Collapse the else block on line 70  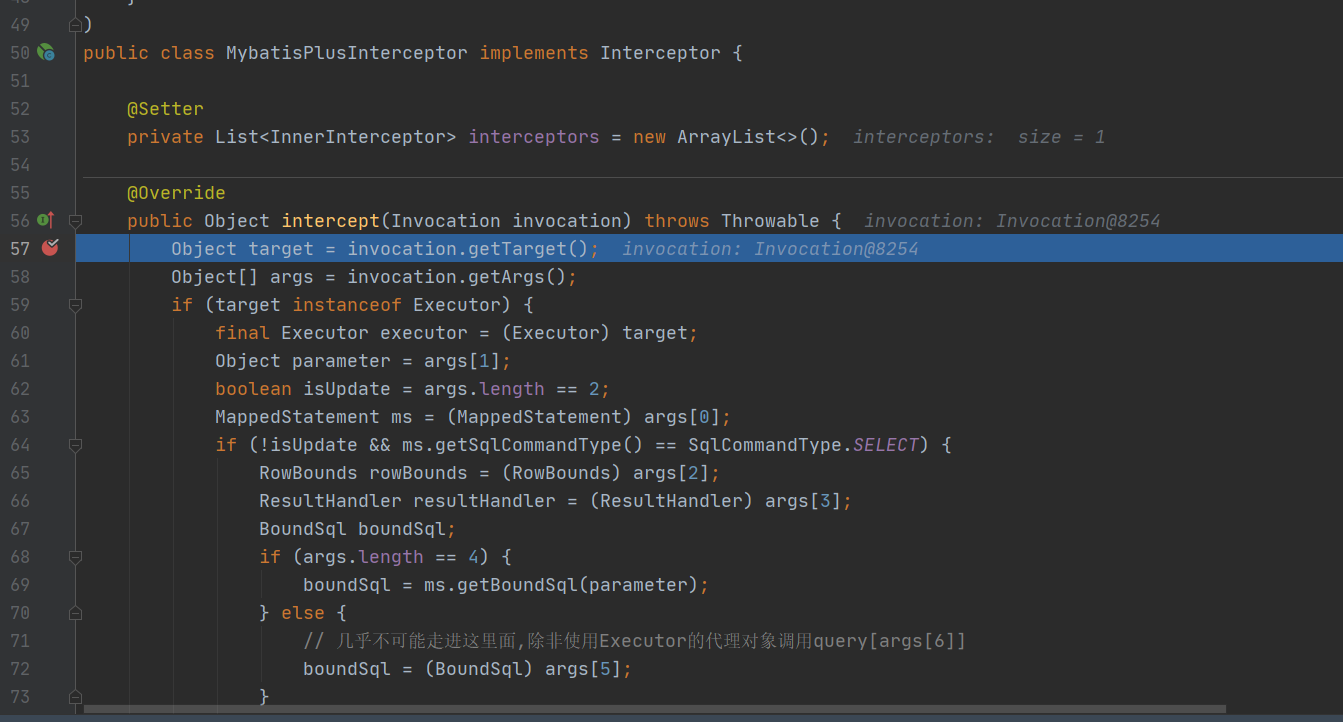click(75, 612)
